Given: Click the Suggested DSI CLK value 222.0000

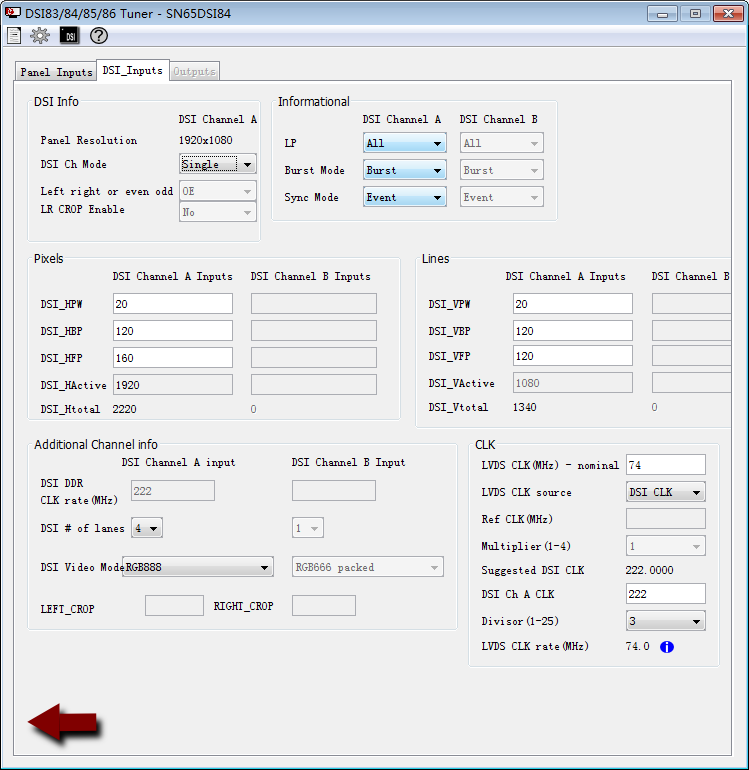Looking at the screenshot, I should point(649,570).
